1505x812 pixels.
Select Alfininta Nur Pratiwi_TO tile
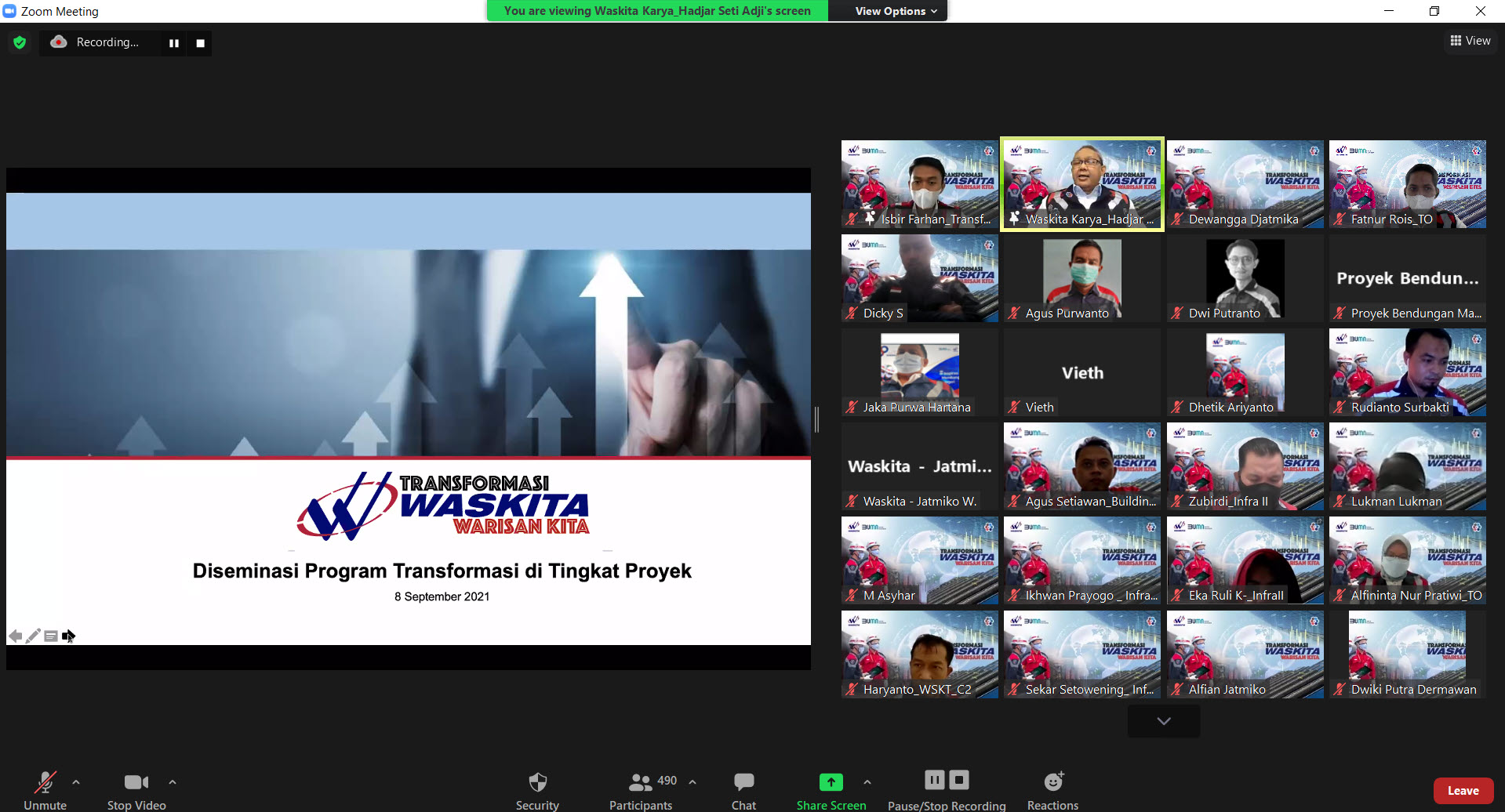(1408, 560)
